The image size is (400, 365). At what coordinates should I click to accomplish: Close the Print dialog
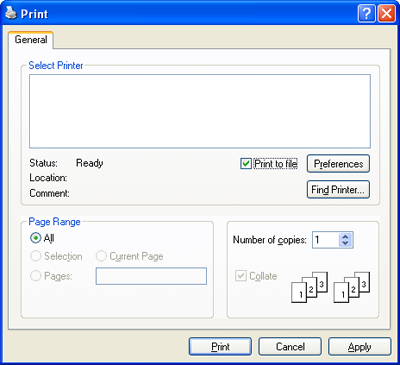pos(386,14)
